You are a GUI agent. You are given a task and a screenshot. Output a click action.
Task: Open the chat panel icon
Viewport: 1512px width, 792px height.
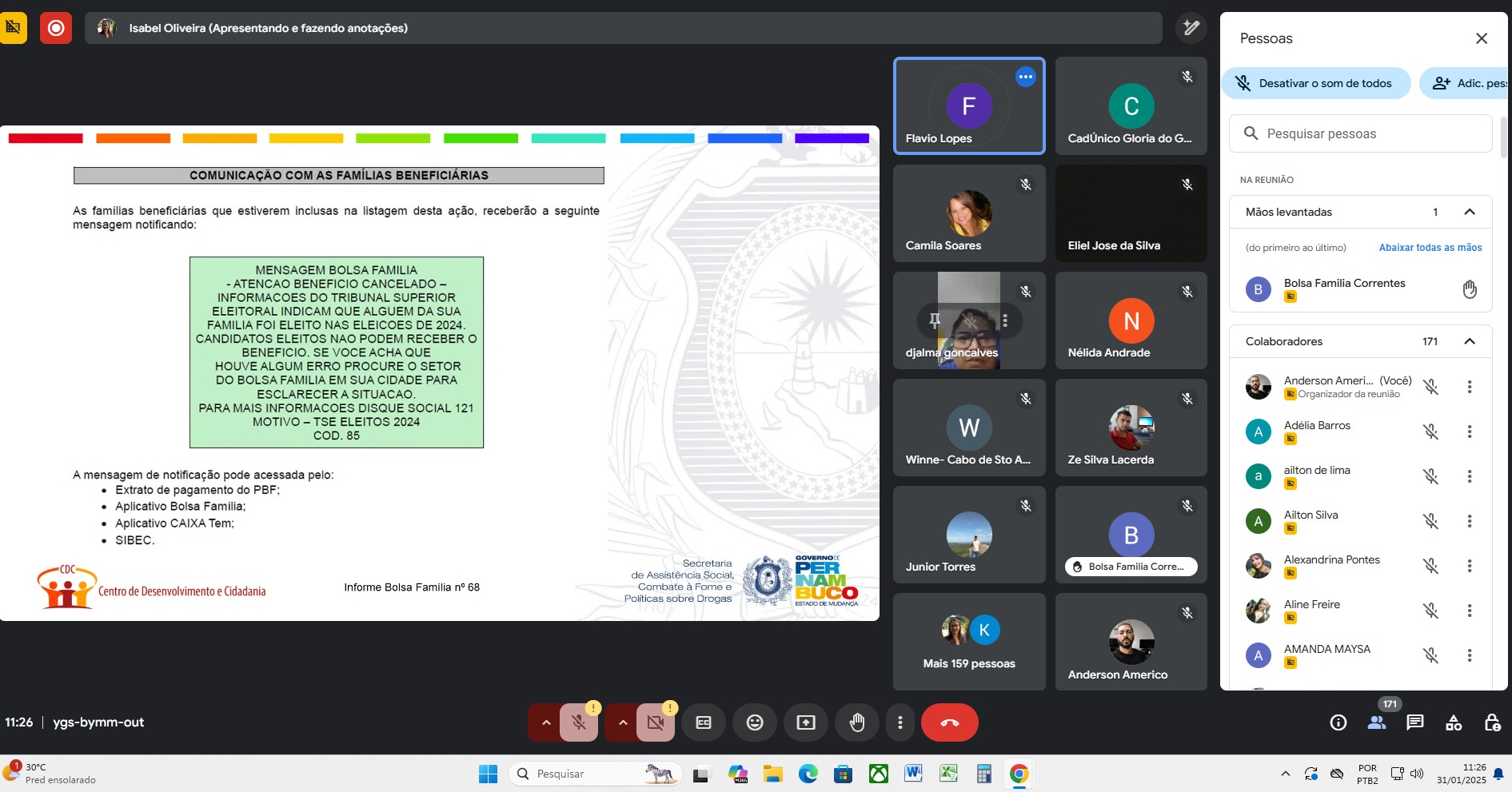pos(1414,722)
